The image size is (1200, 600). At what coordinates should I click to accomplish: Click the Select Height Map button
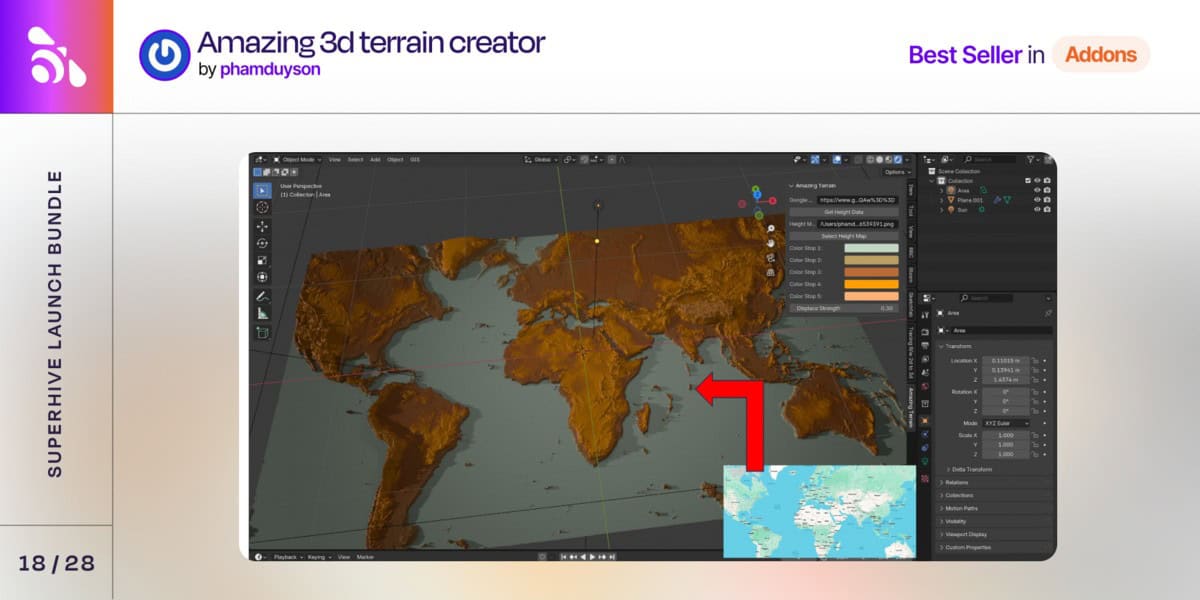coord(844,236)
